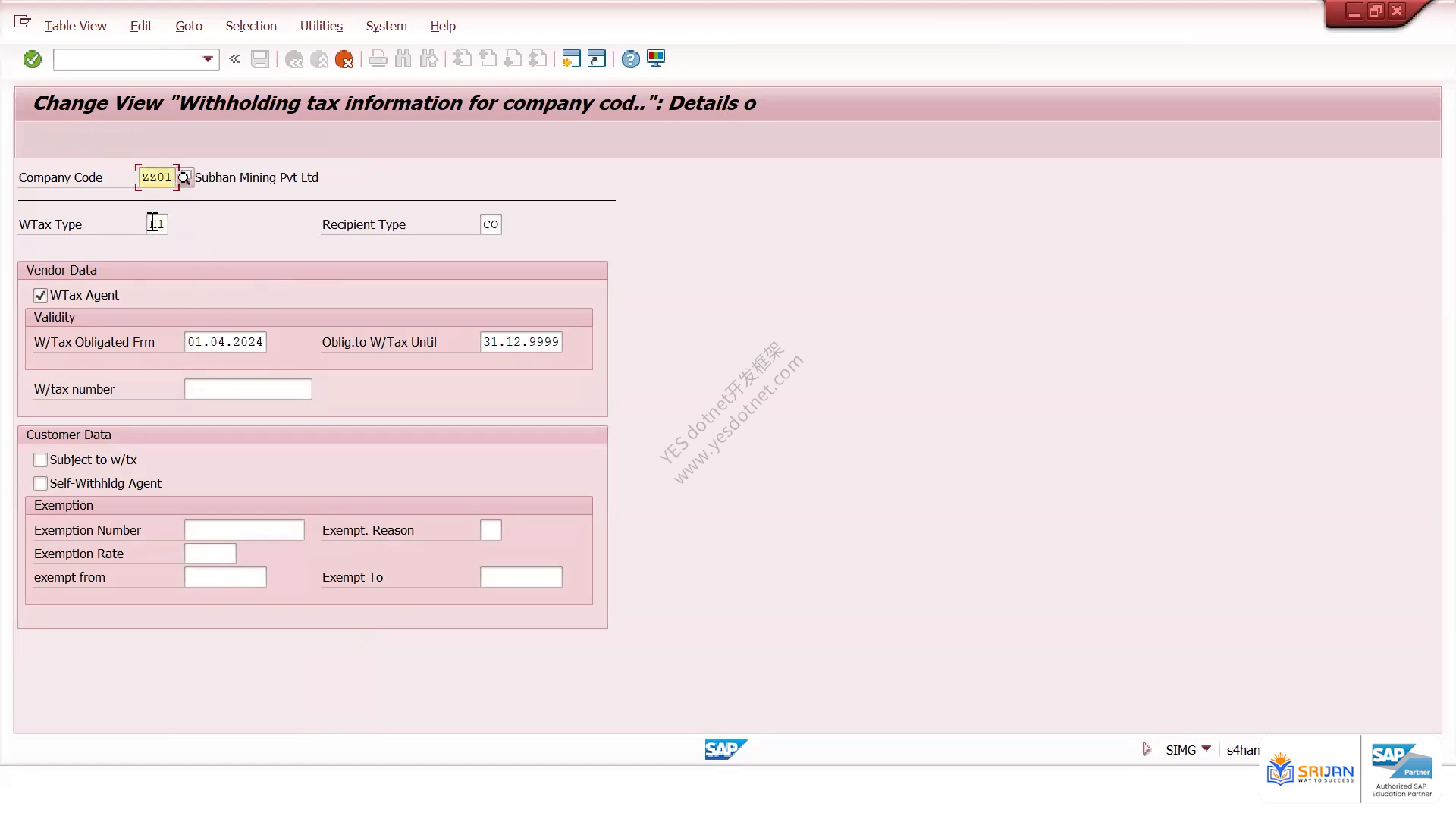
Task: Open the Help menu
Action: coord(443,26)
